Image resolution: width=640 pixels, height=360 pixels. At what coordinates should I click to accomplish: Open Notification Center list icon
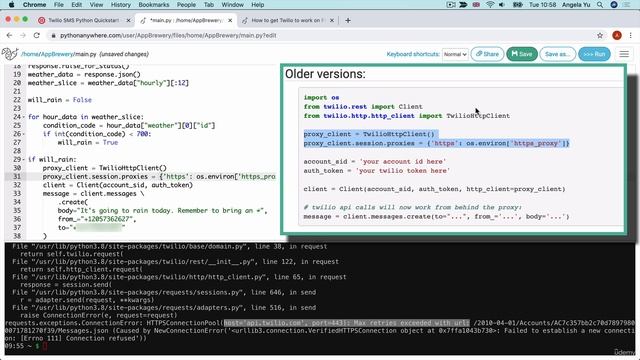coord(627,4)
